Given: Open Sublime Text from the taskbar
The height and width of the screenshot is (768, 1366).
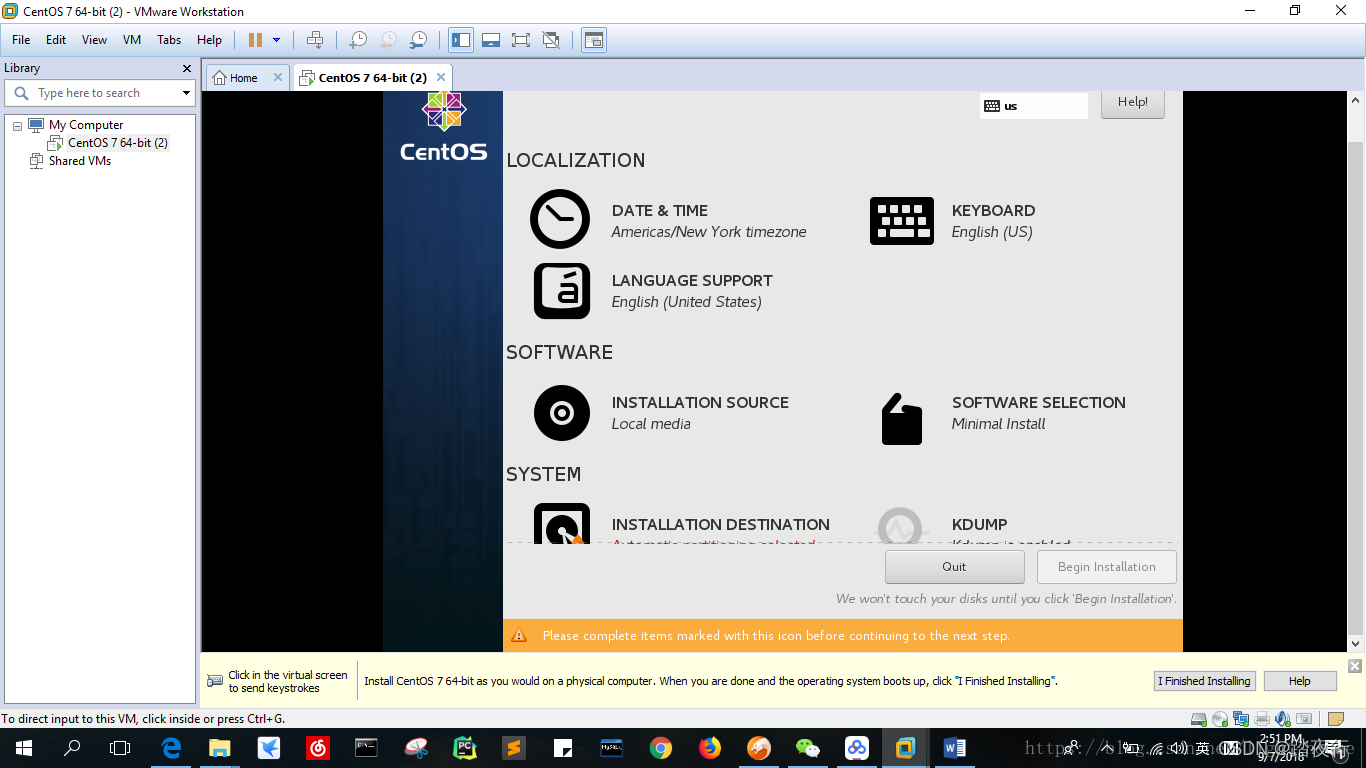Looking at the screenshot, I should tap(514, 748).
